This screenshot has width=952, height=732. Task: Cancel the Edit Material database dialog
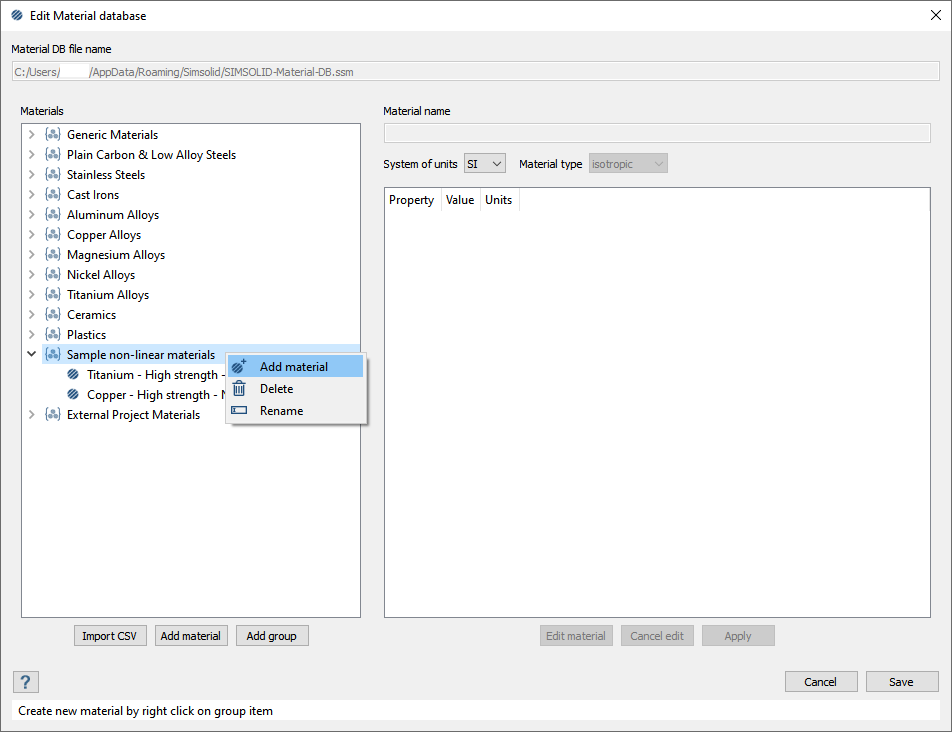820,682
